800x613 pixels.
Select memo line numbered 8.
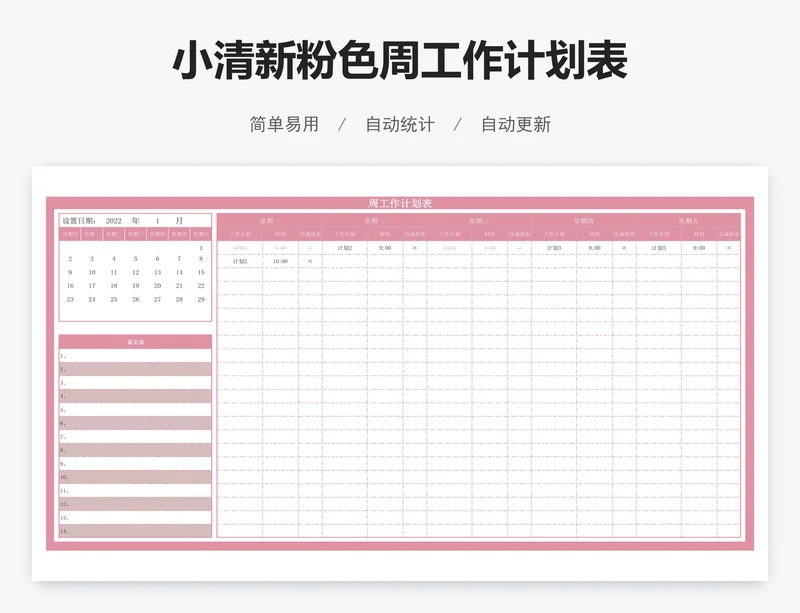pos(135,450)
